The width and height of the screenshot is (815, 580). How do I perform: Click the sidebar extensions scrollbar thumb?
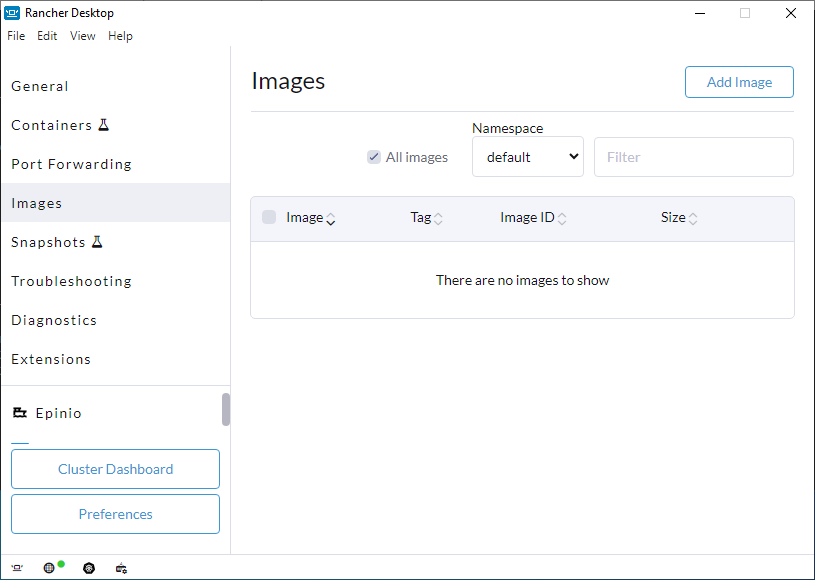tap(226, 409)
